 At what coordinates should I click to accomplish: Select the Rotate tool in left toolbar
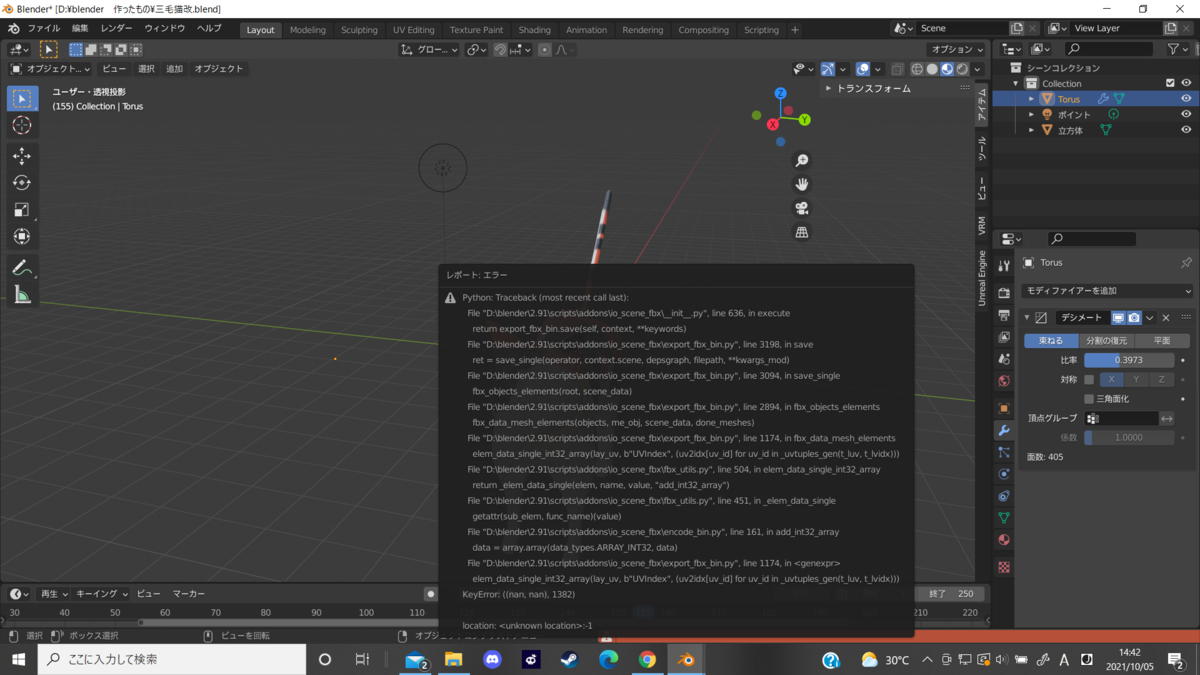click(22, 183)
